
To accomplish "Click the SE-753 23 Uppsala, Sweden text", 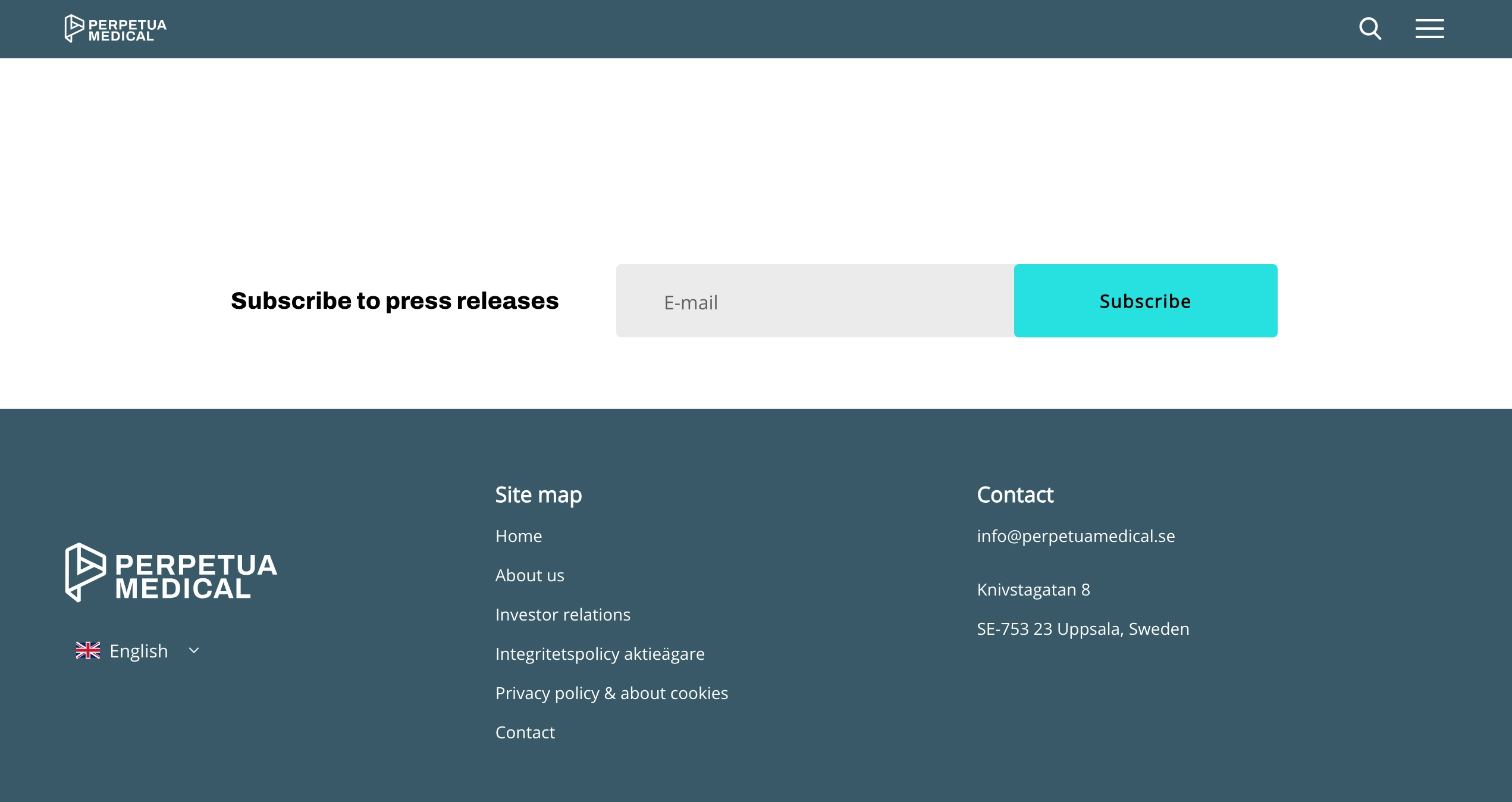I will pos(1083,629).
